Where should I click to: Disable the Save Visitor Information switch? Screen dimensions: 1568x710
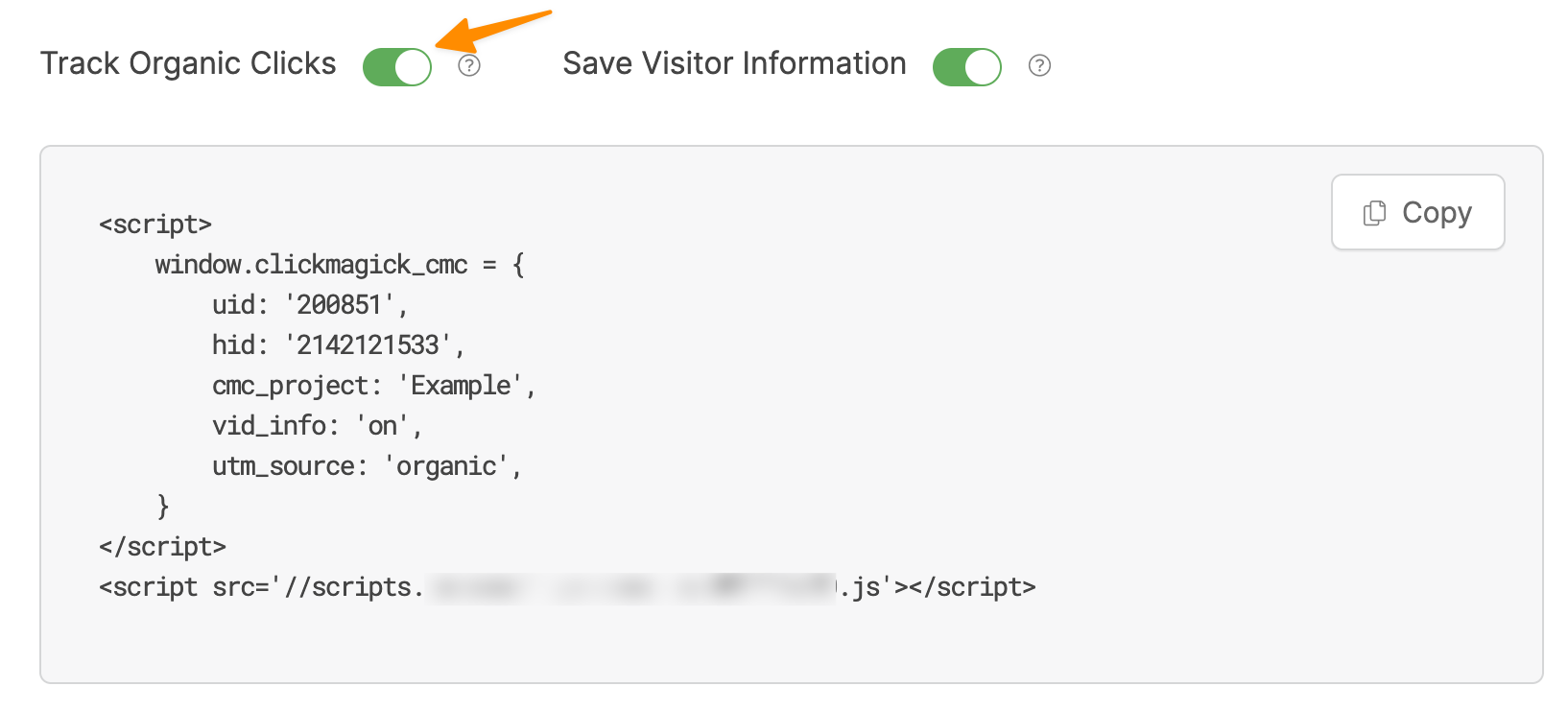[966, 67]
